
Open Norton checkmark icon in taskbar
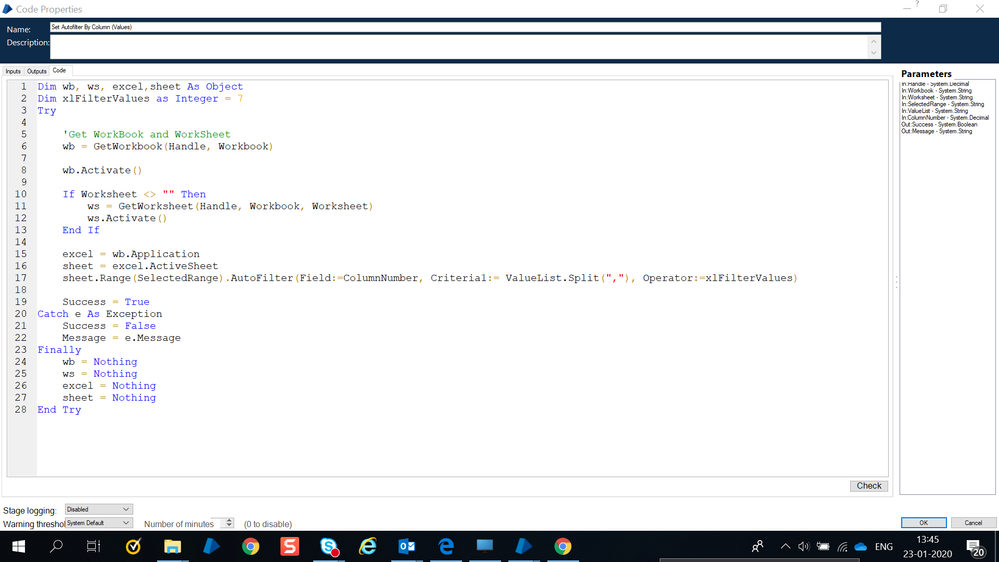pyautogui.click(x=133, y=546)
